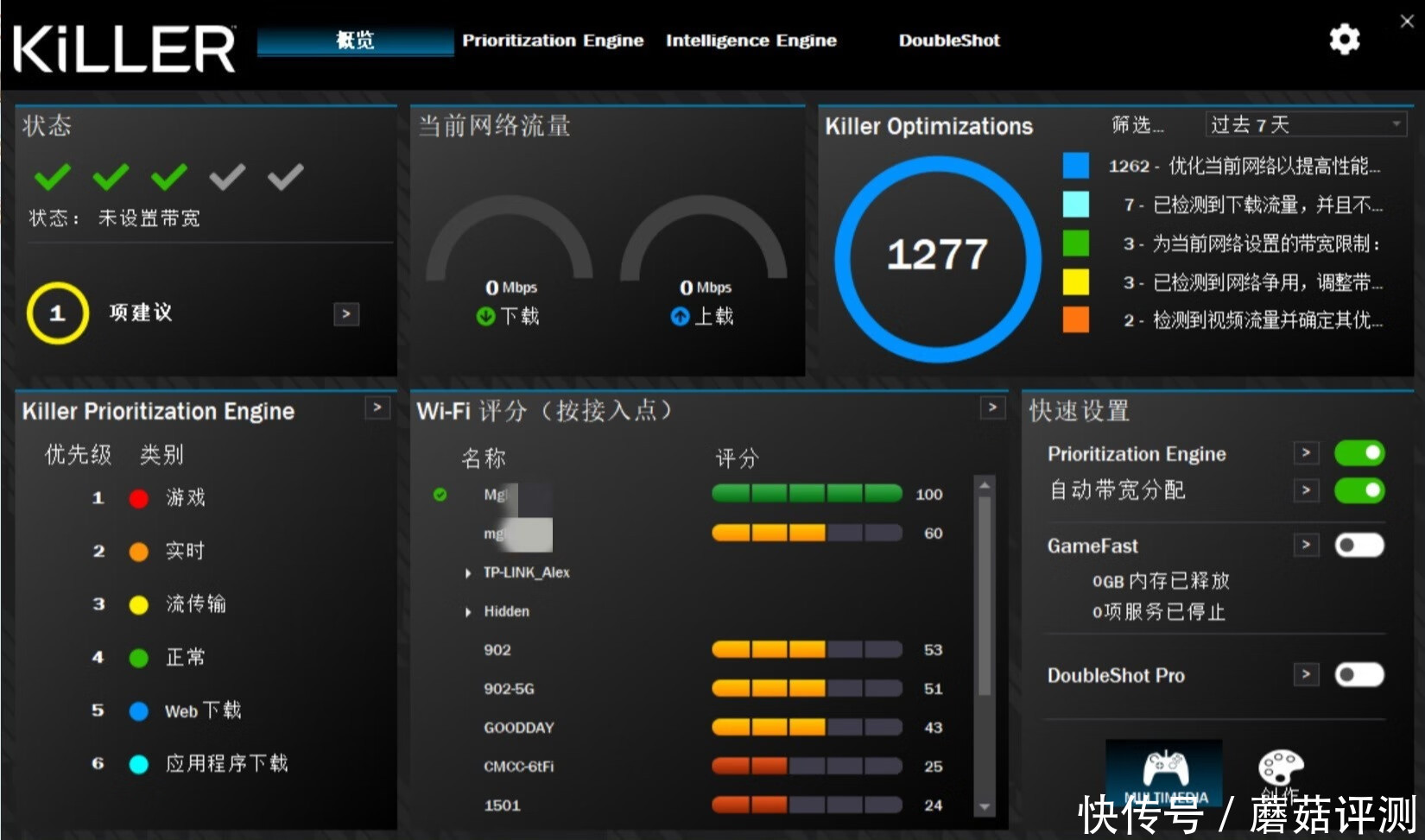Click the last grey status checkmark

[x=286, y=176]
